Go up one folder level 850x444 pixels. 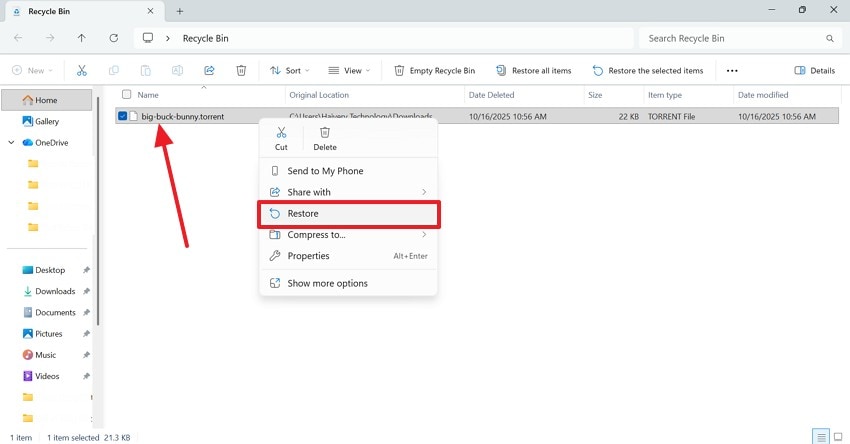81,38
